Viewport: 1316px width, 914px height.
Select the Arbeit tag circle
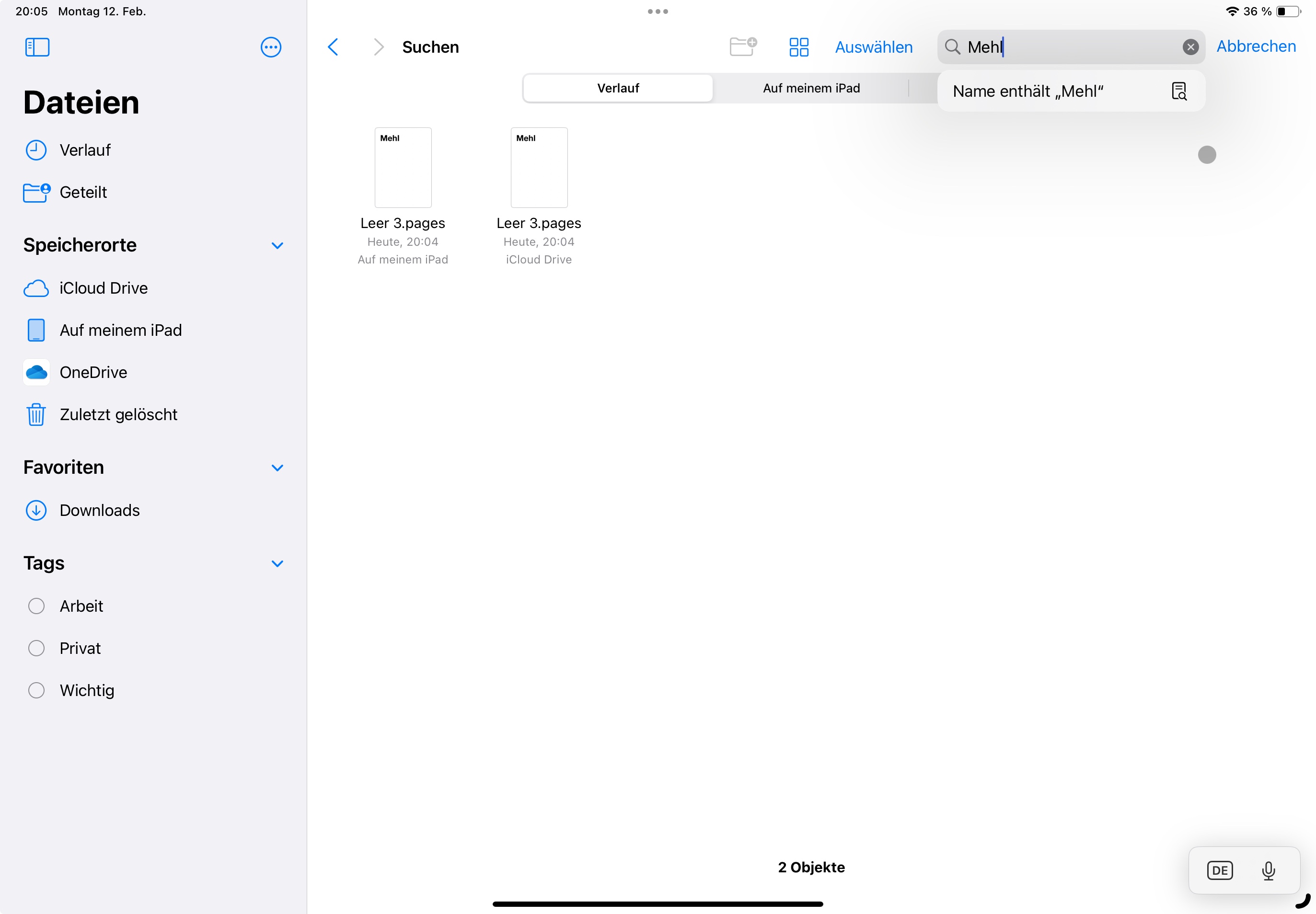pos(36,606)
